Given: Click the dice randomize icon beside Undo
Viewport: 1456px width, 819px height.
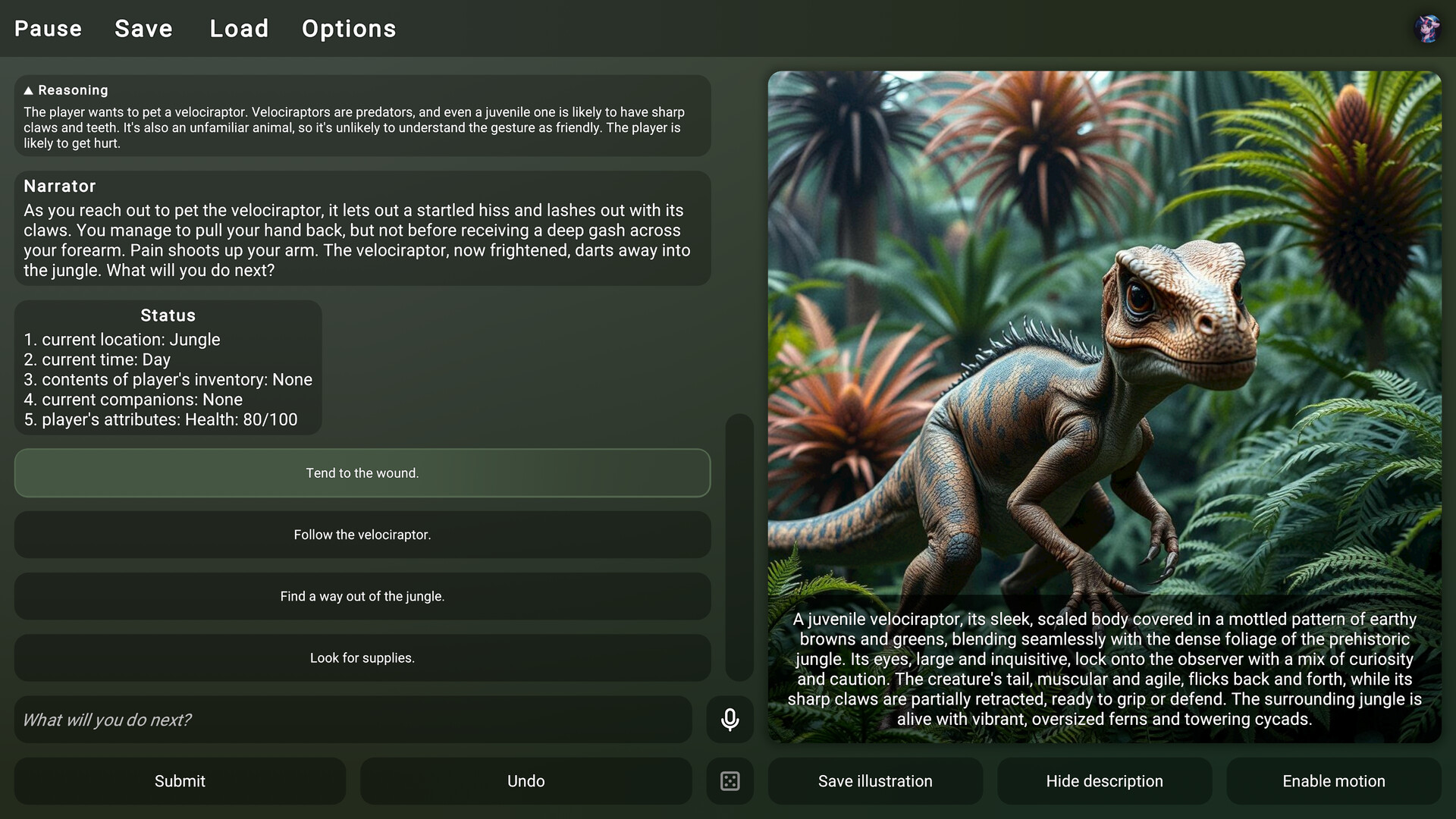Looking at the screenshot, I should pyautogui.click(x=729, y=780).
